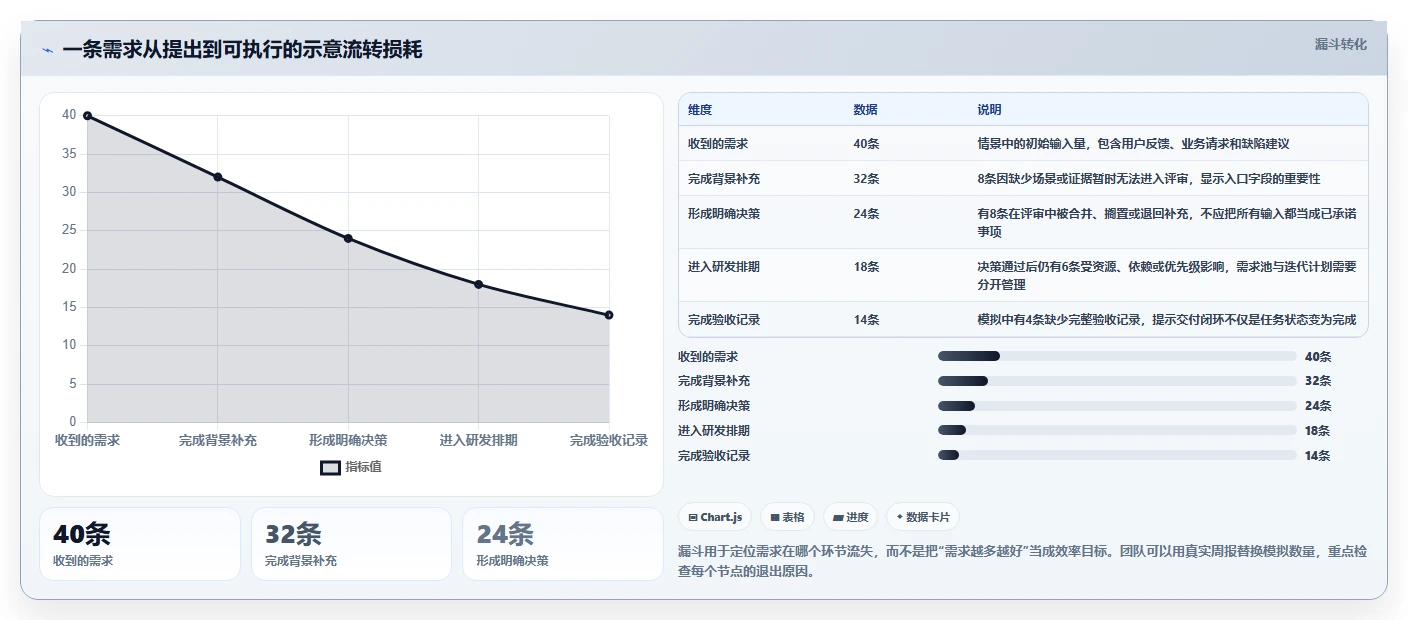Screen dimensions: 1408x620
Task: Click the 进入研发排期 progress bar showing 18条
Action: point(1117,431)
